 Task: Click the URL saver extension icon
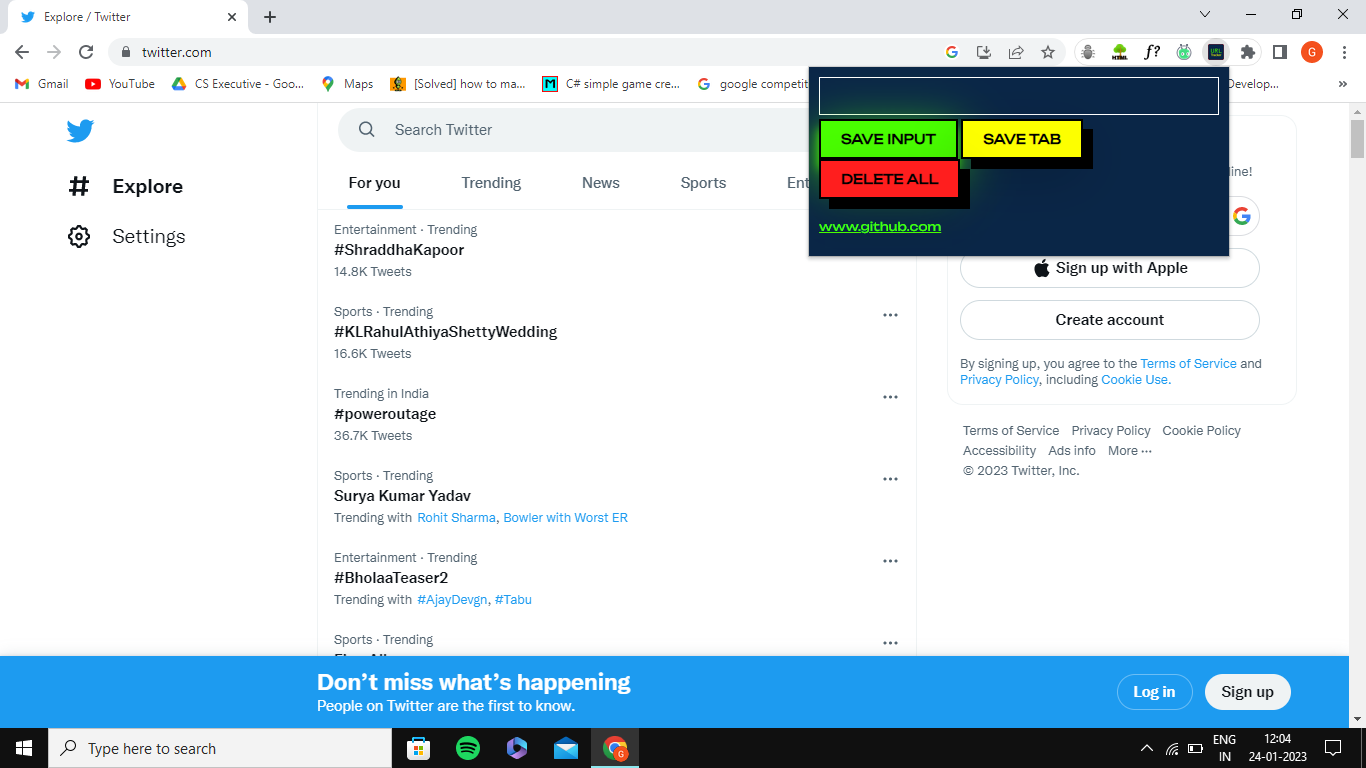(1216, 52)
